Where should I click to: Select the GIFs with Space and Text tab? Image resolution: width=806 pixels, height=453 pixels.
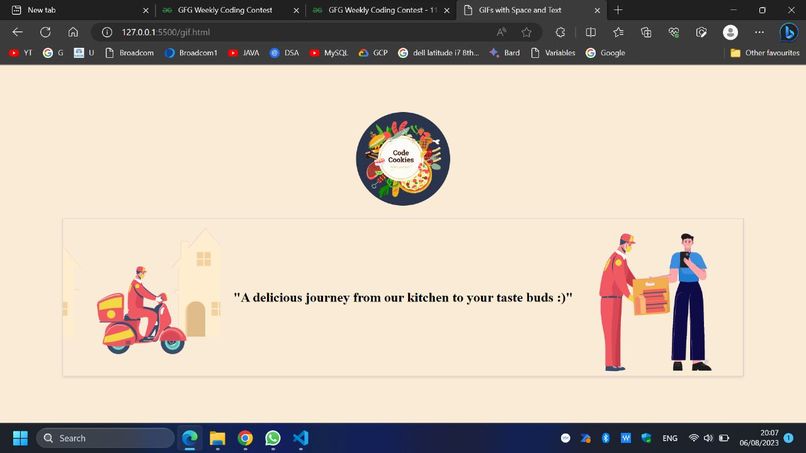coord(530,10)
